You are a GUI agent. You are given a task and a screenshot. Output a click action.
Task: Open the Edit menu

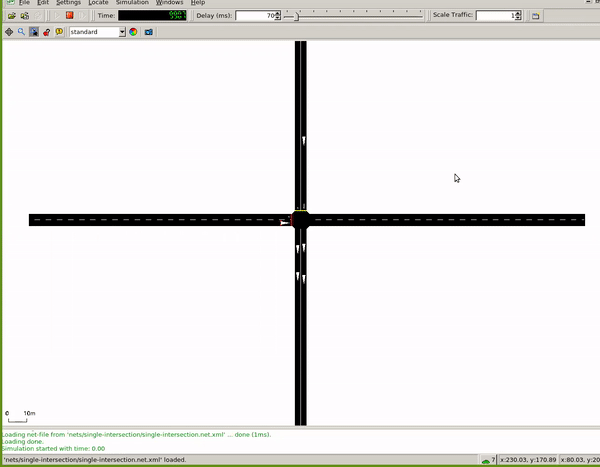tap(42, 2)
